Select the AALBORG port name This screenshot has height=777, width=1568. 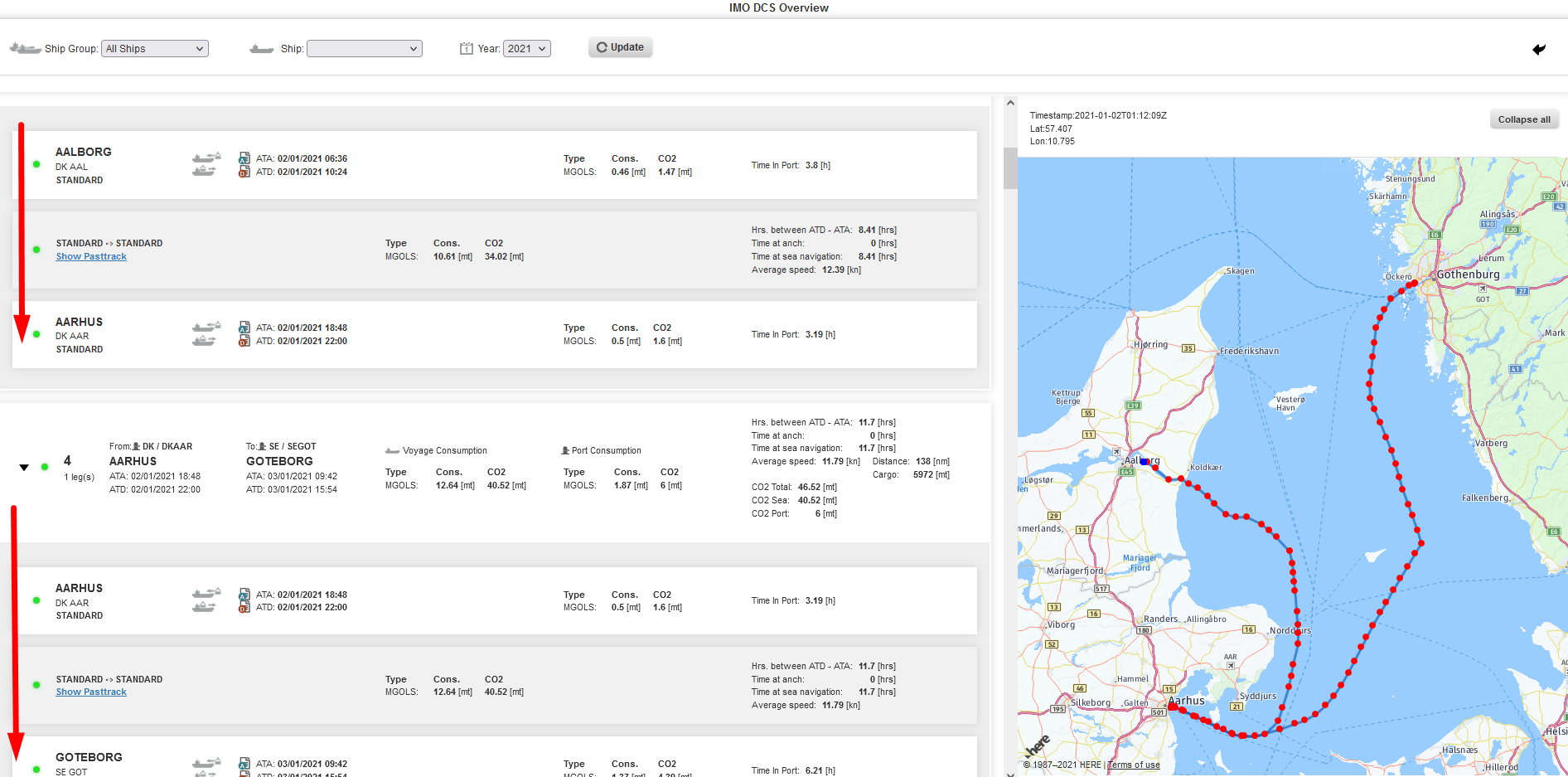click(84, 152)
